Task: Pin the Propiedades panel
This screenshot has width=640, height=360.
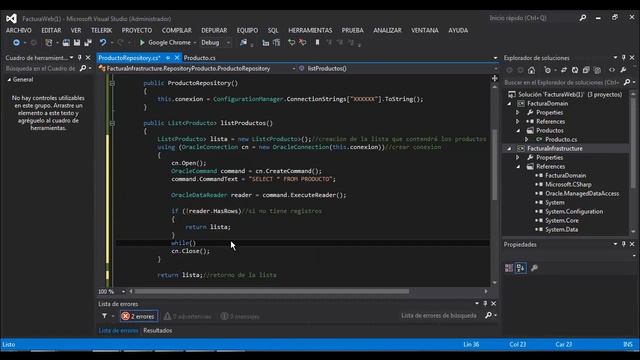Action: pos(624,244)
